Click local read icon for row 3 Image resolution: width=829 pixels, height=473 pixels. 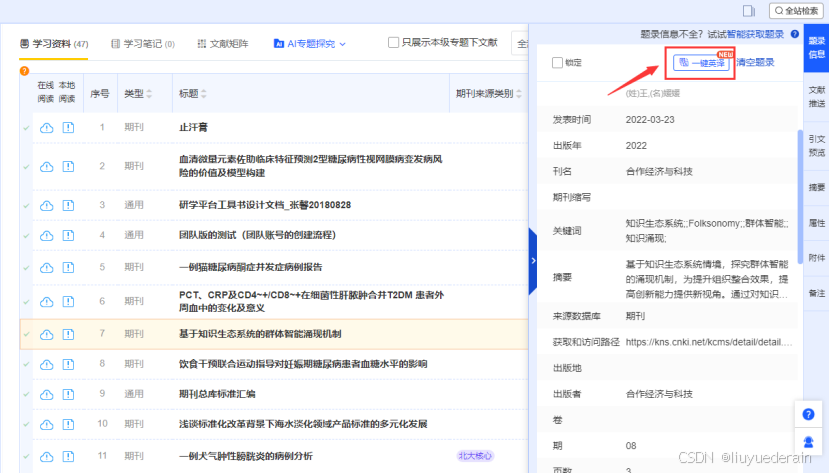68,205
